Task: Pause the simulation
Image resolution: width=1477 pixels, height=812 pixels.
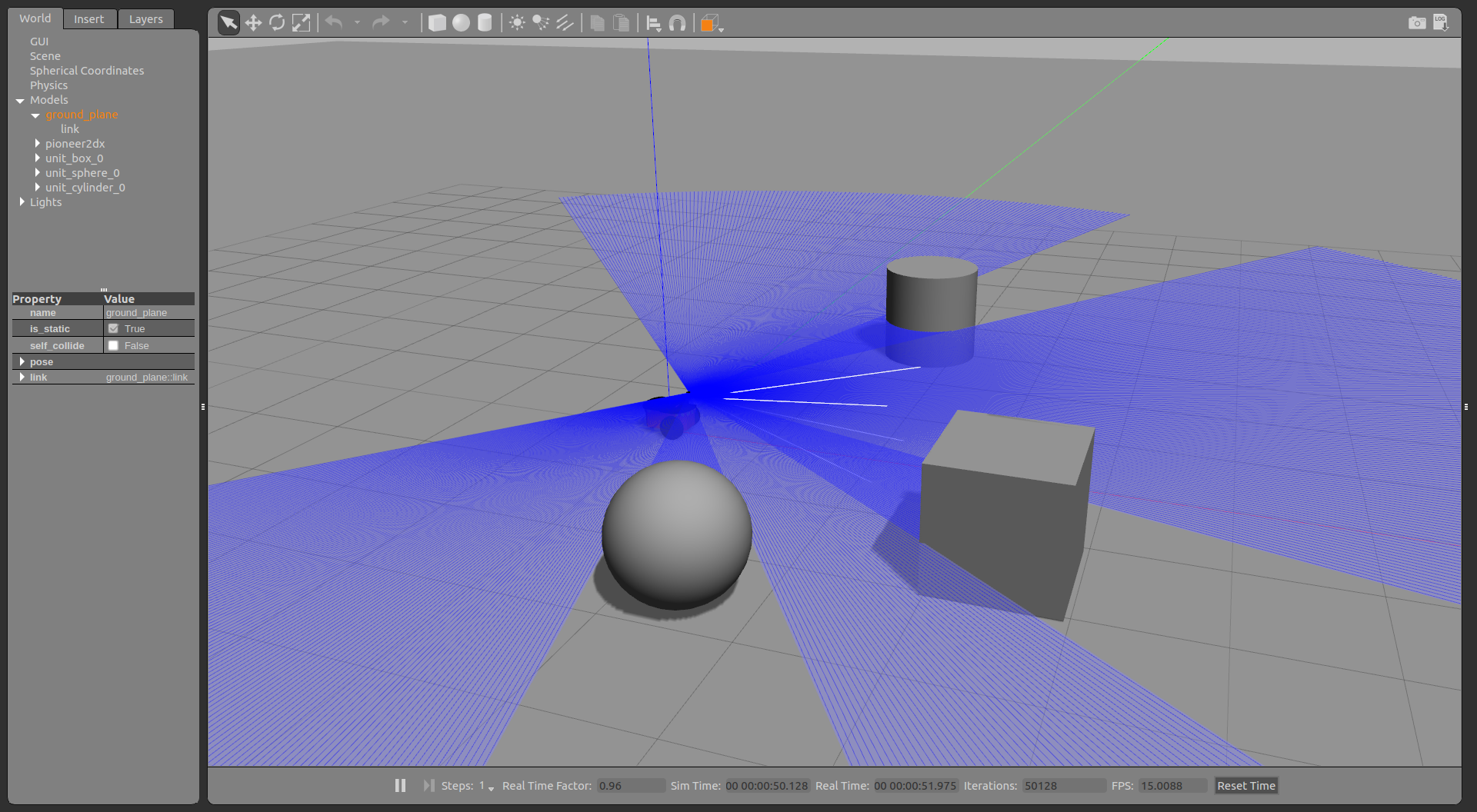Action: 400,785
